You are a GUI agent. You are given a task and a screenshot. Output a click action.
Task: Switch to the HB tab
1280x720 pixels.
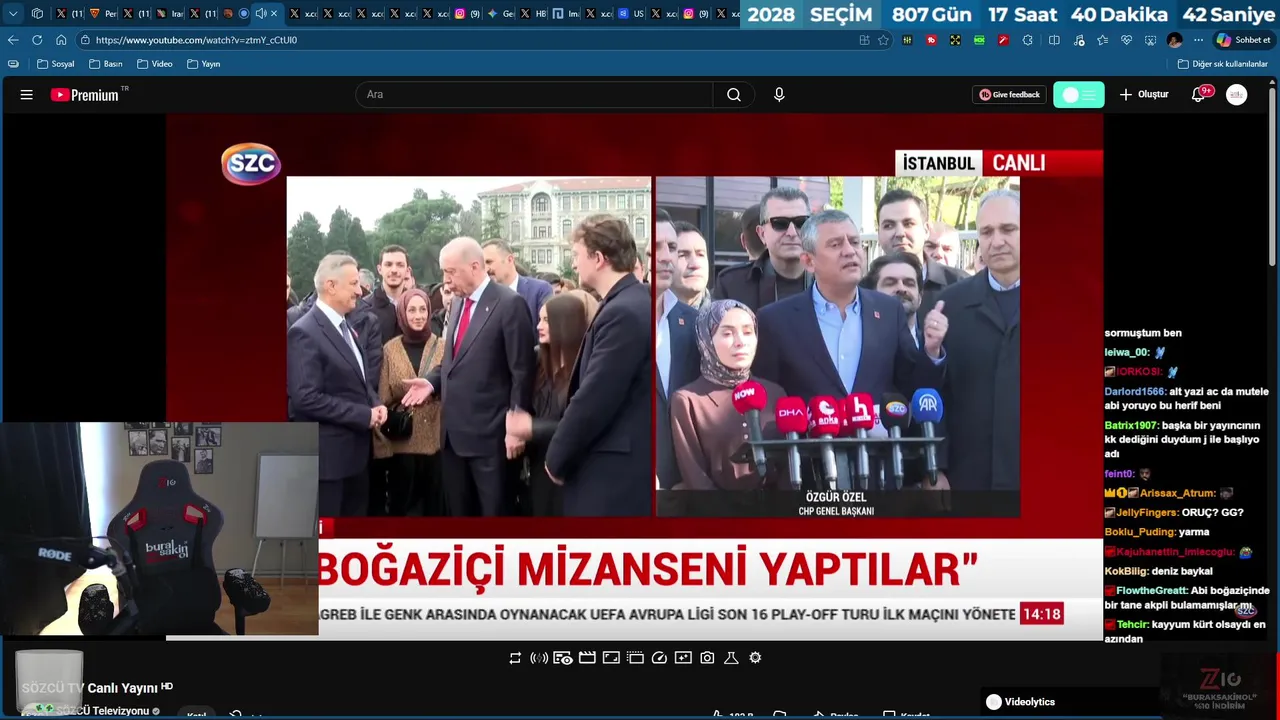pos(534,14)
